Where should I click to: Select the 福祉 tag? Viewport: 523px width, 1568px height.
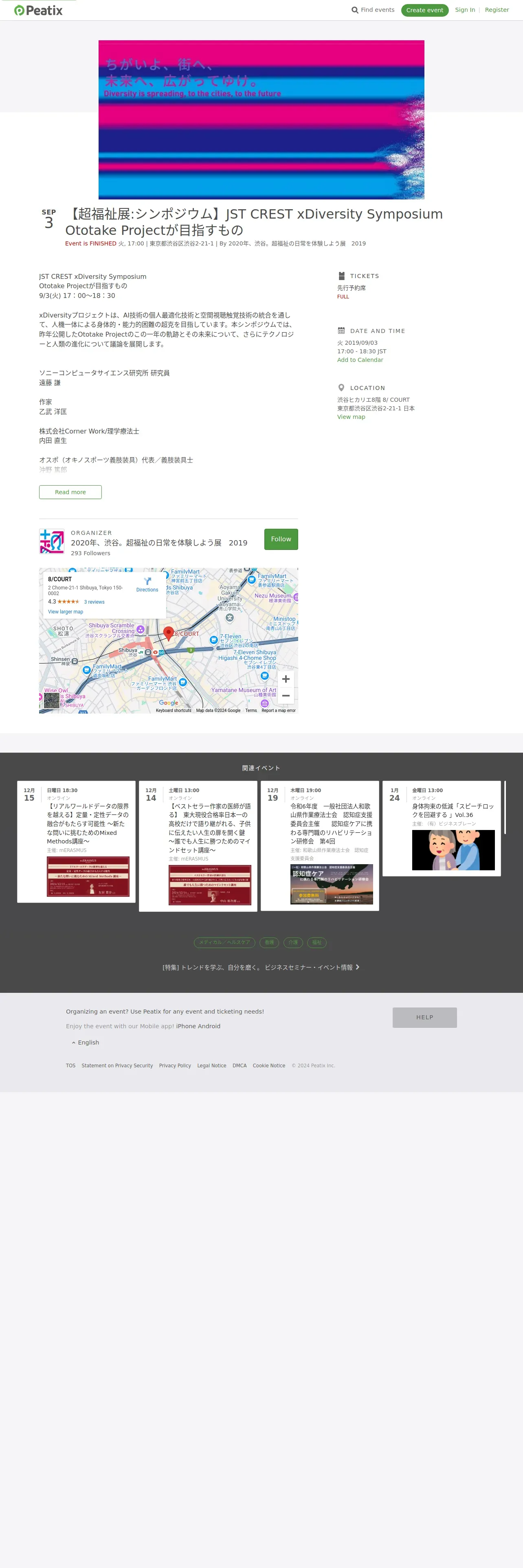pos(316,942)
